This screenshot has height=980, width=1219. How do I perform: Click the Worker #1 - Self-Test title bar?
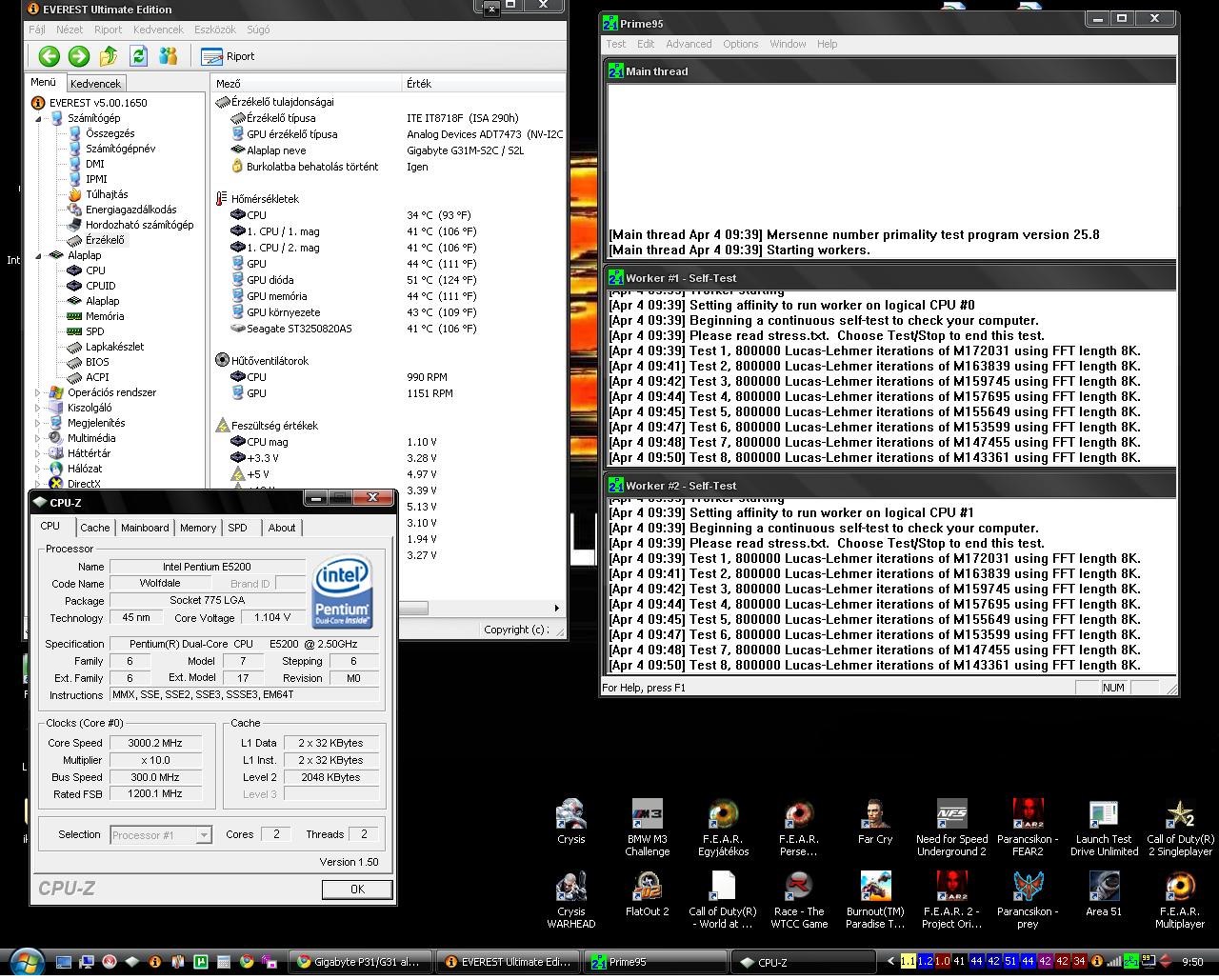coord(889,278)
